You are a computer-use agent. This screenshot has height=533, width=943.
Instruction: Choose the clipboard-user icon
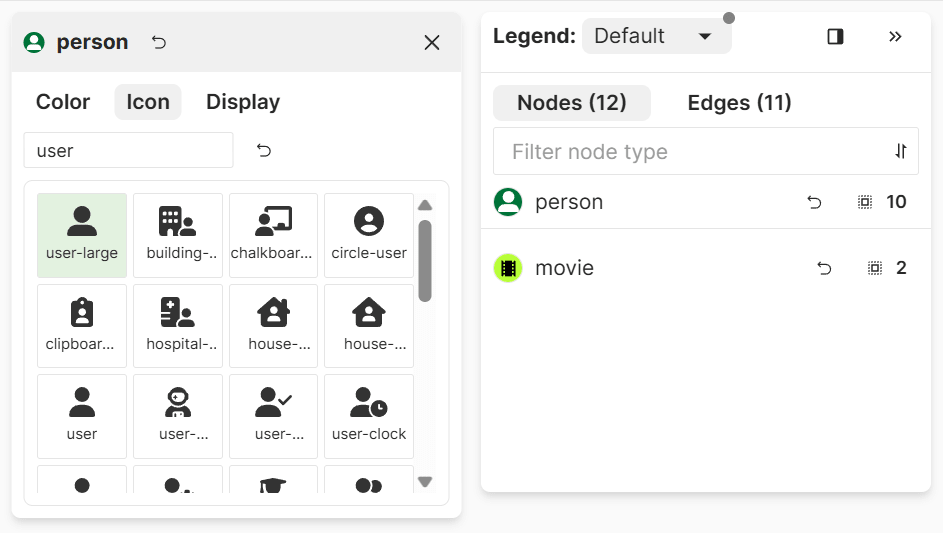82,326
